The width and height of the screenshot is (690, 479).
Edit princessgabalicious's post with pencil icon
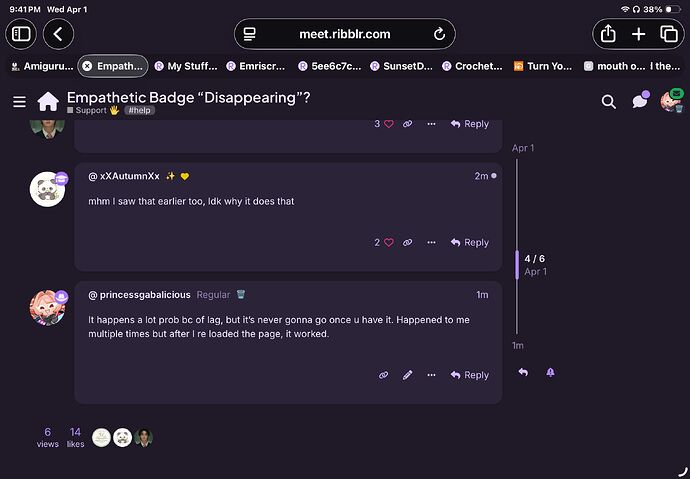click(407, 375)
